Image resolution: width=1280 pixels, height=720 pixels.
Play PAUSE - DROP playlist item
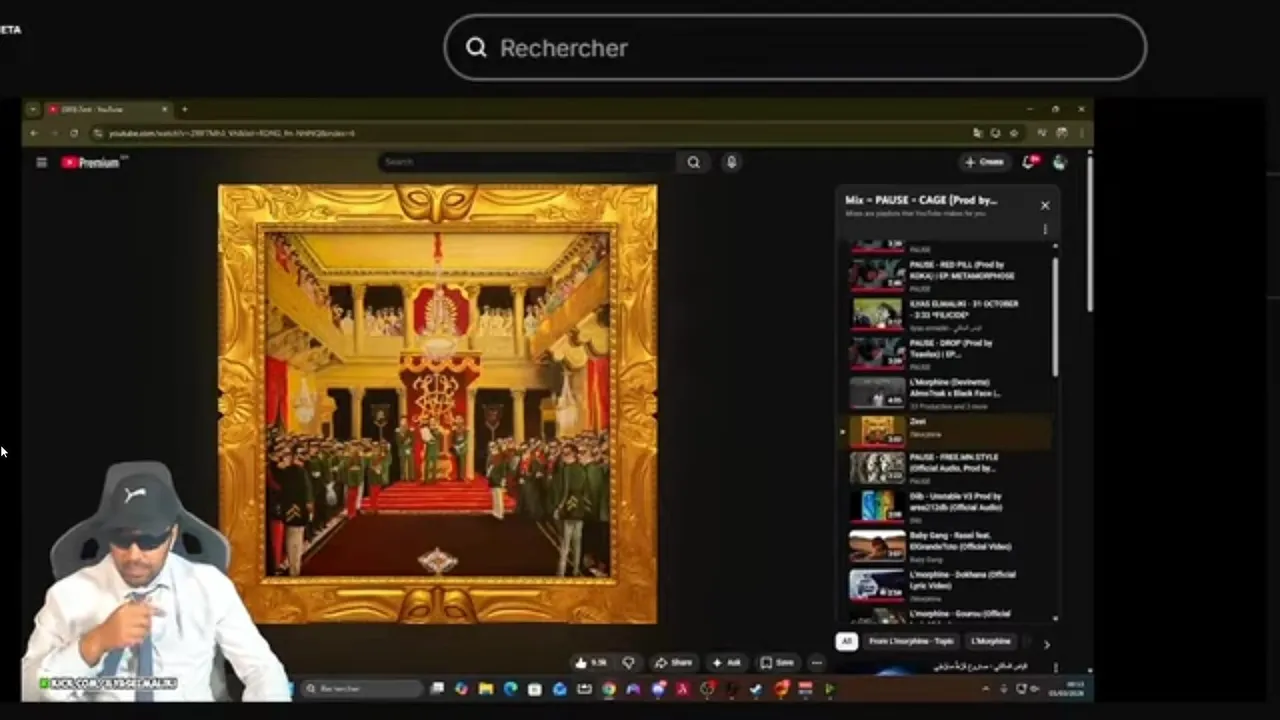click(x=949, y=353)
